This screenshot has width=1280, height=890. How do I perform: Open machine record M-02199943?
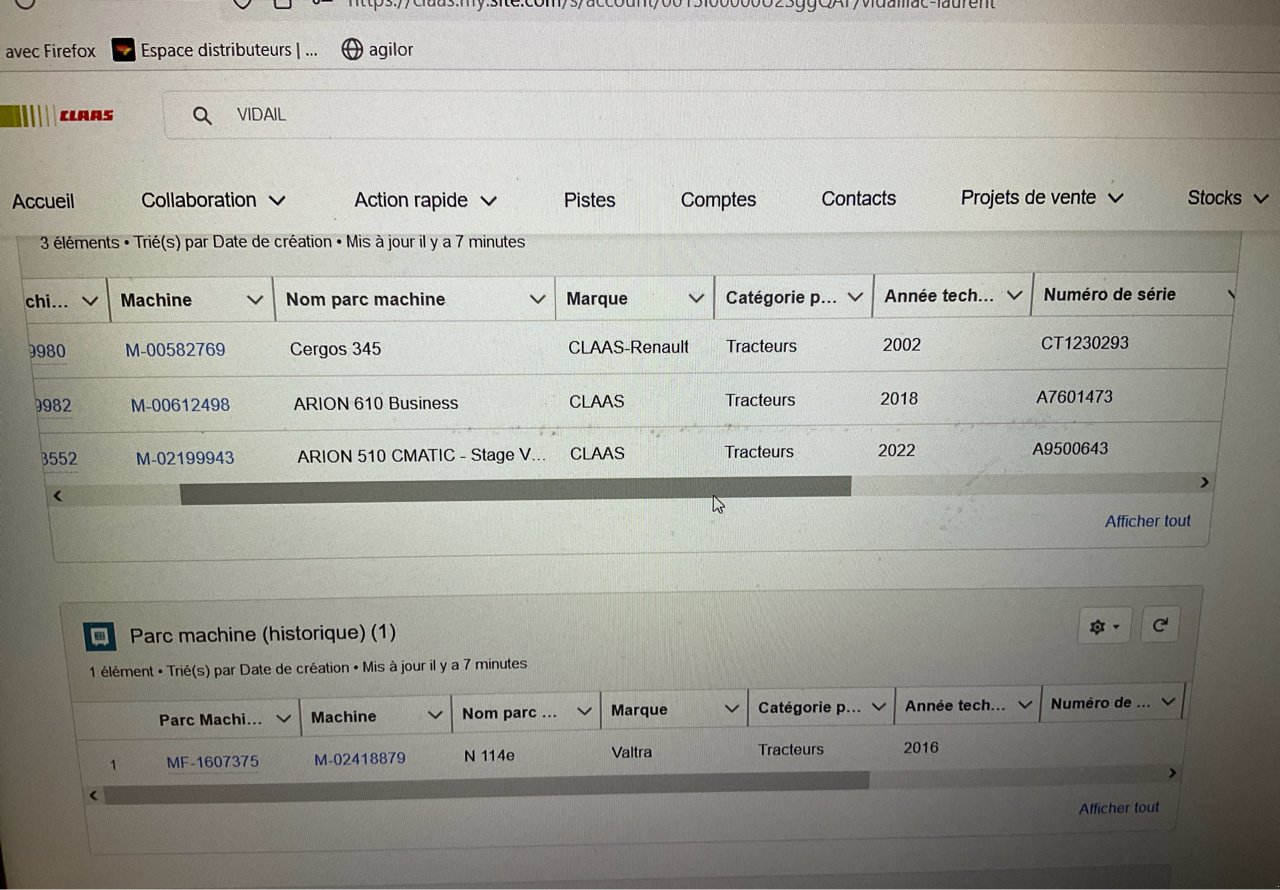[185, 458]
